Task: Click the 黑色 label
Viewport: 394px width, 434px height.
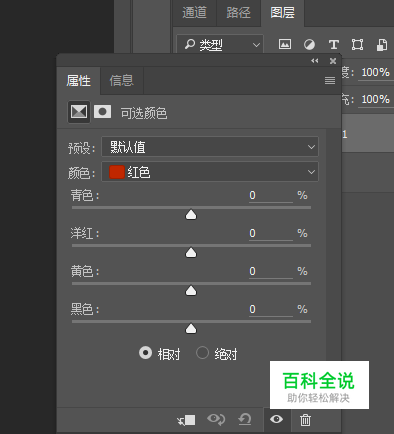Action: 85,309
